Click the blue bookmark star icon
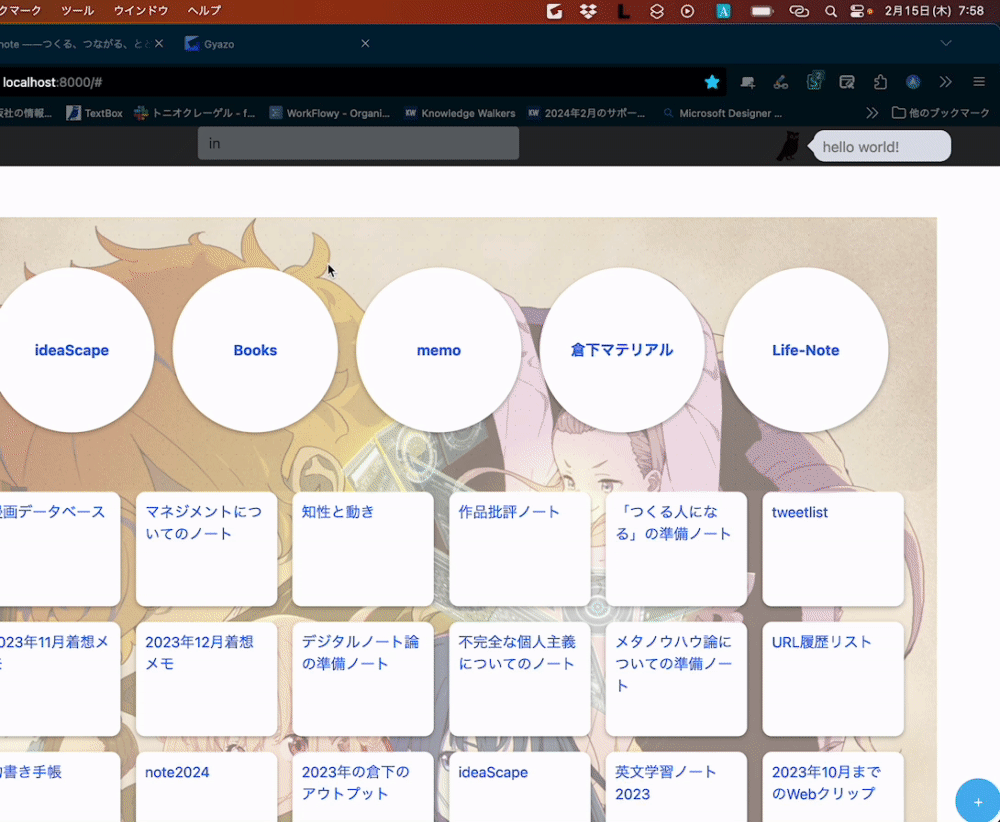Viewport: 1000px width, 822px height. pos(712,82)
